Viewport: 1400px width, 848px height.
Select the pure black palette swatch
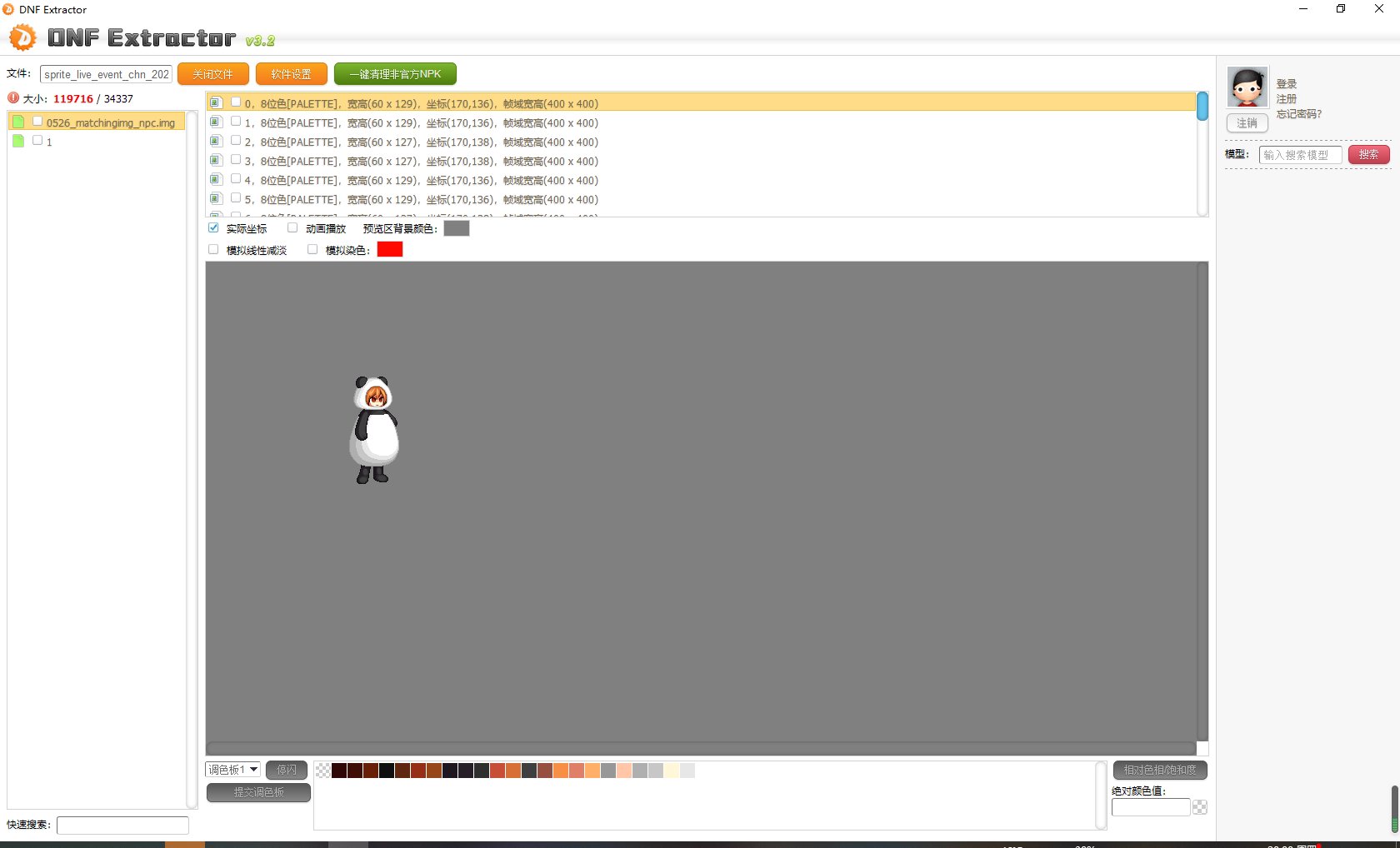coord(387,771)
